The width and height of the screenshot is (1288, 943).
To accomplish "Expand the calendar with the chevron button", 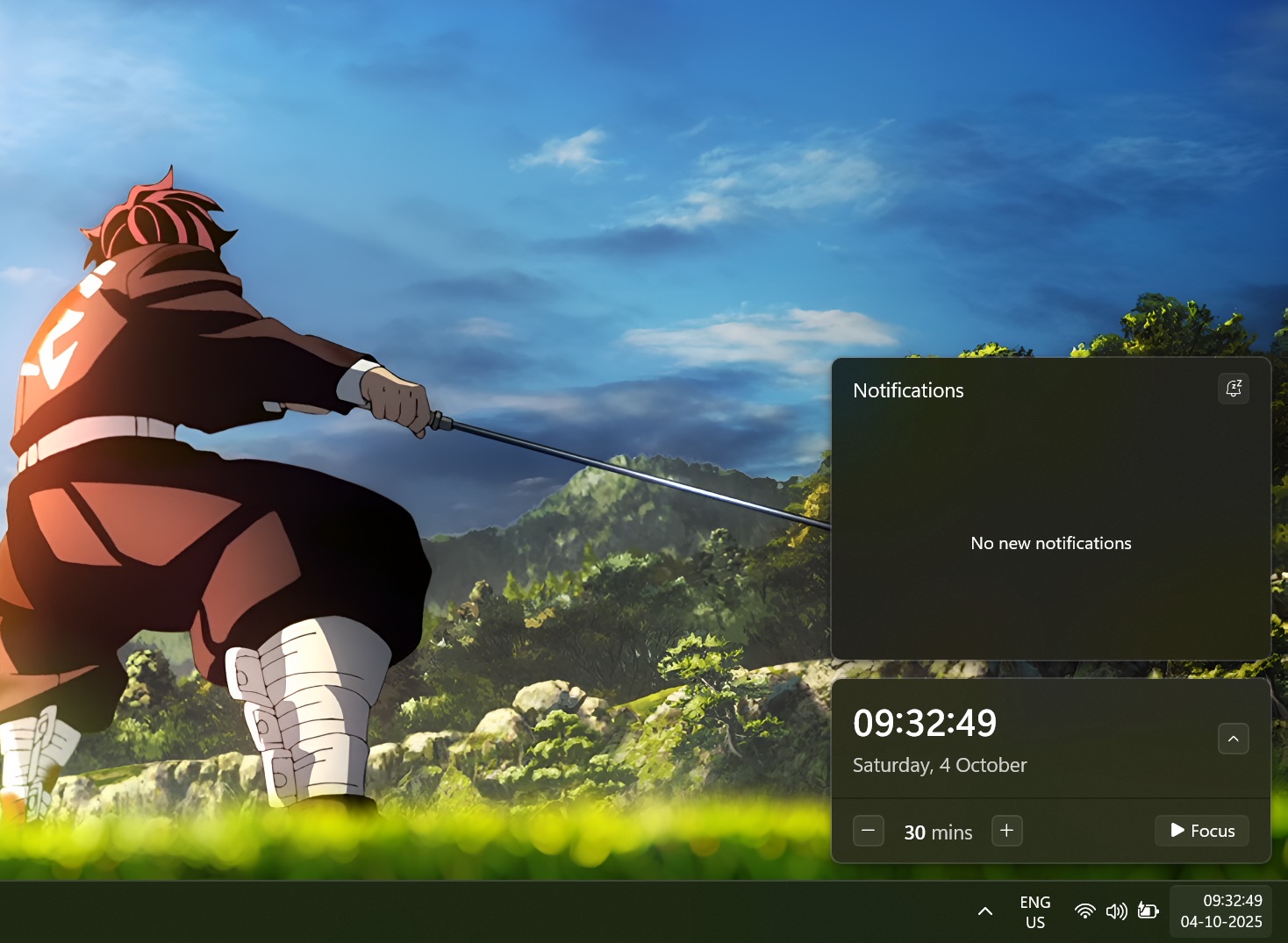I will point(1233,739).
